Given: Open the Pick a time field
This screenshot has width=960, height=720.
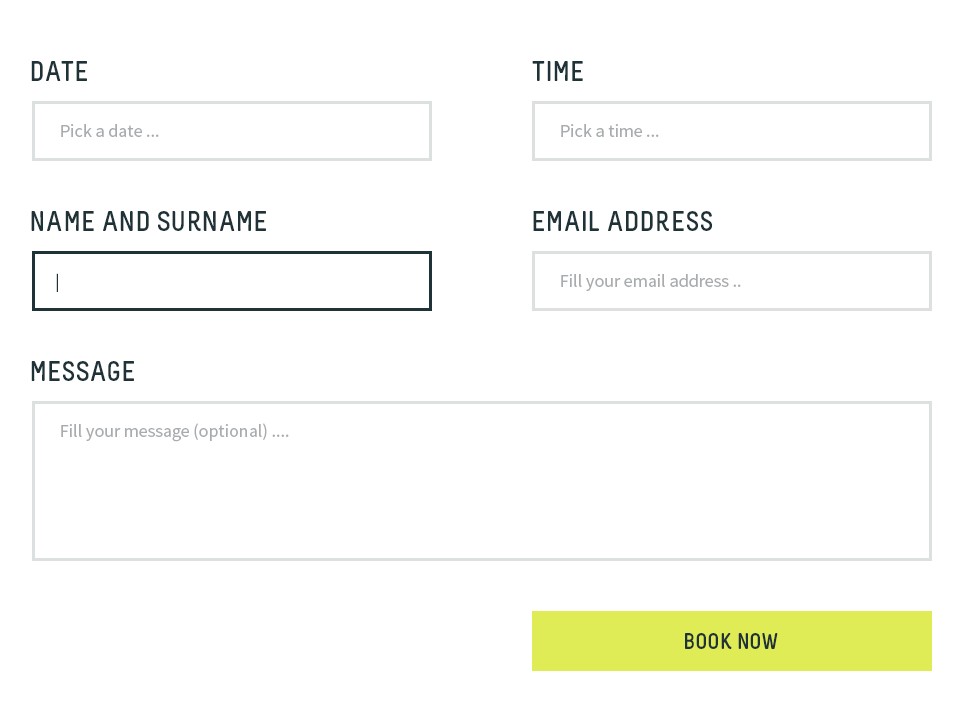Looking at the screenshot, I should pos(732,131).
